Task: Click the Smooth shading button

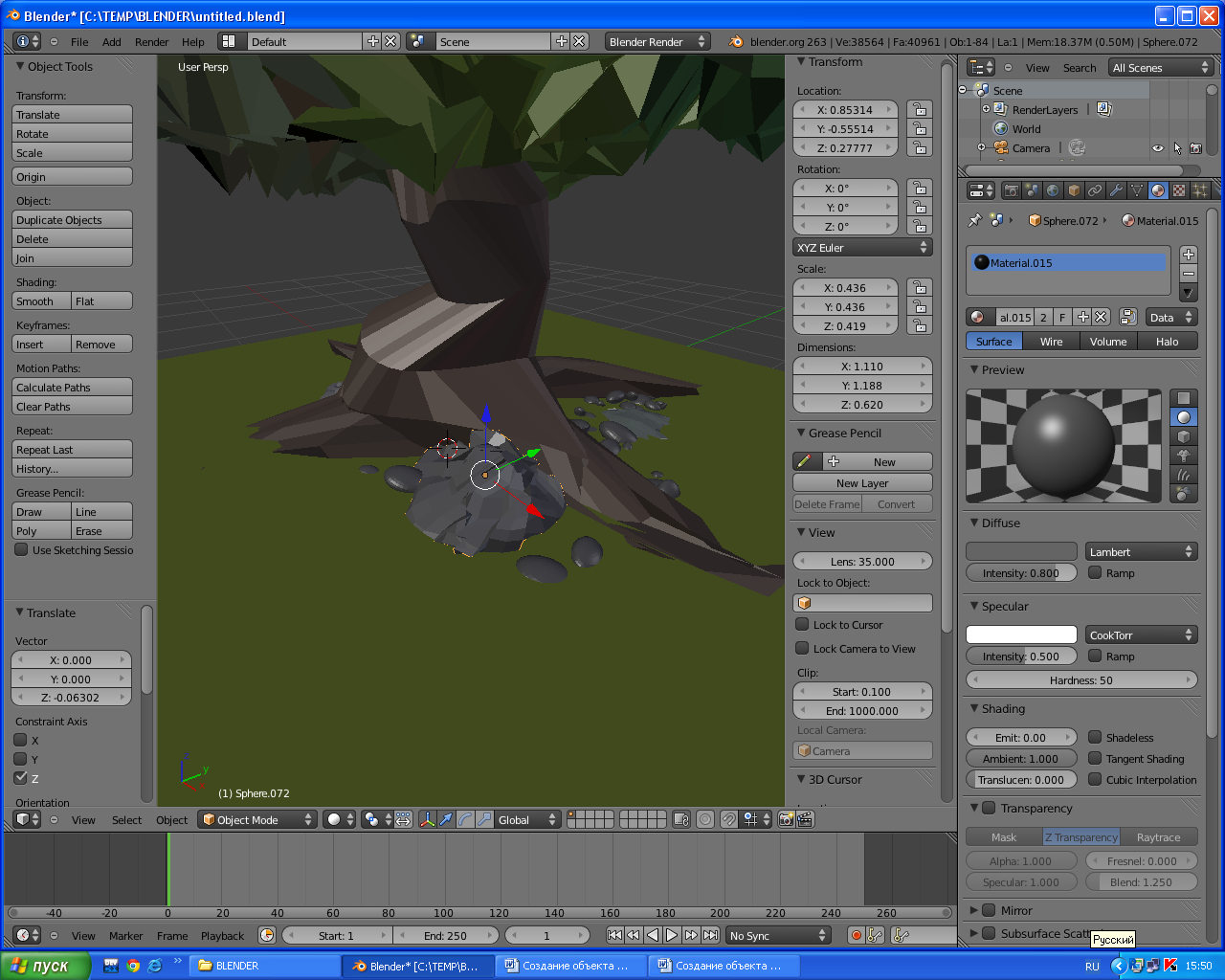Action: click(x=41, y=301)
